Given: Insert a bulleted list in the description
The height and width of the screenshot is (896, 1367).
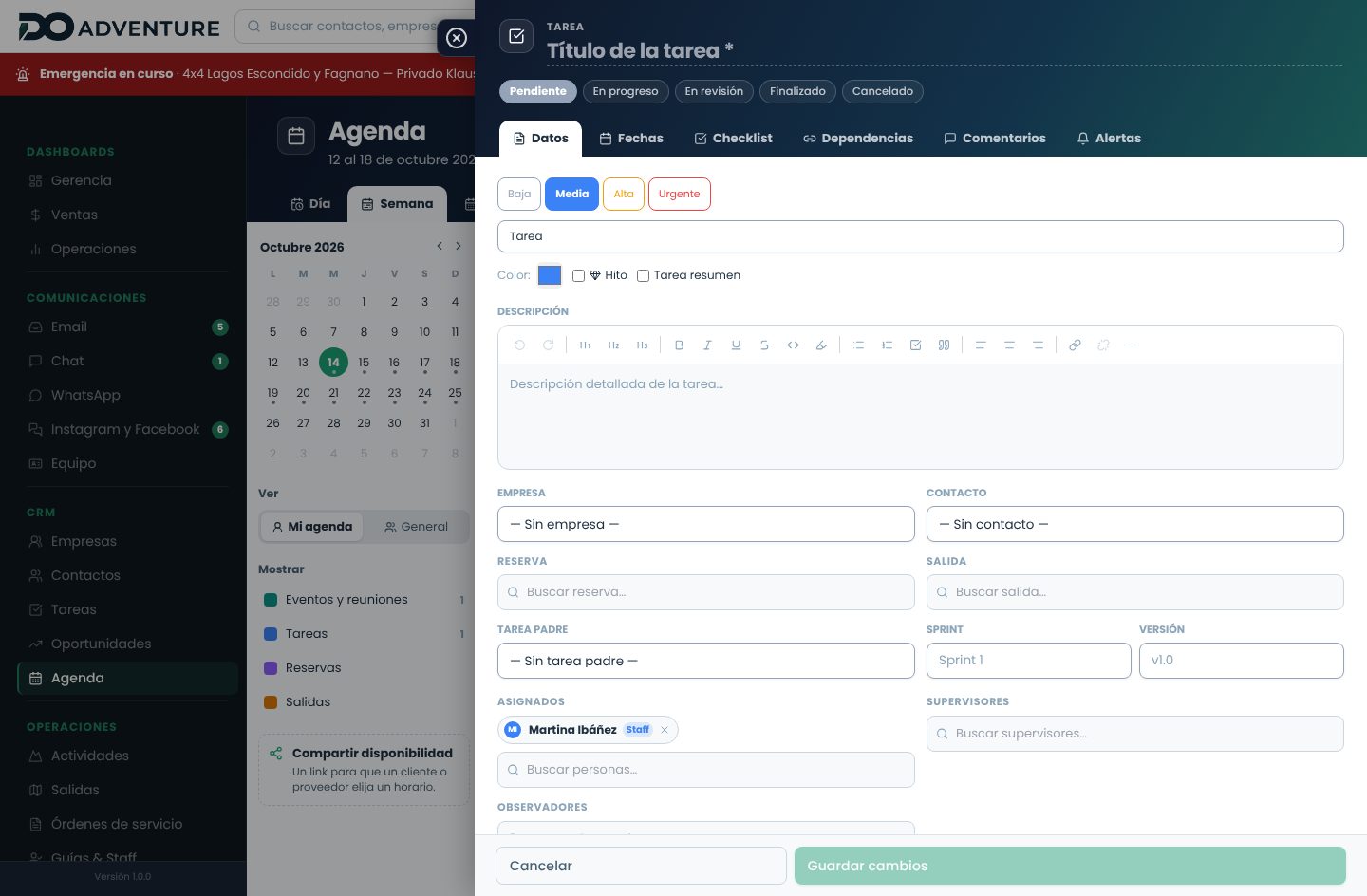Looking at the screenshot, I should pos(858,345).
